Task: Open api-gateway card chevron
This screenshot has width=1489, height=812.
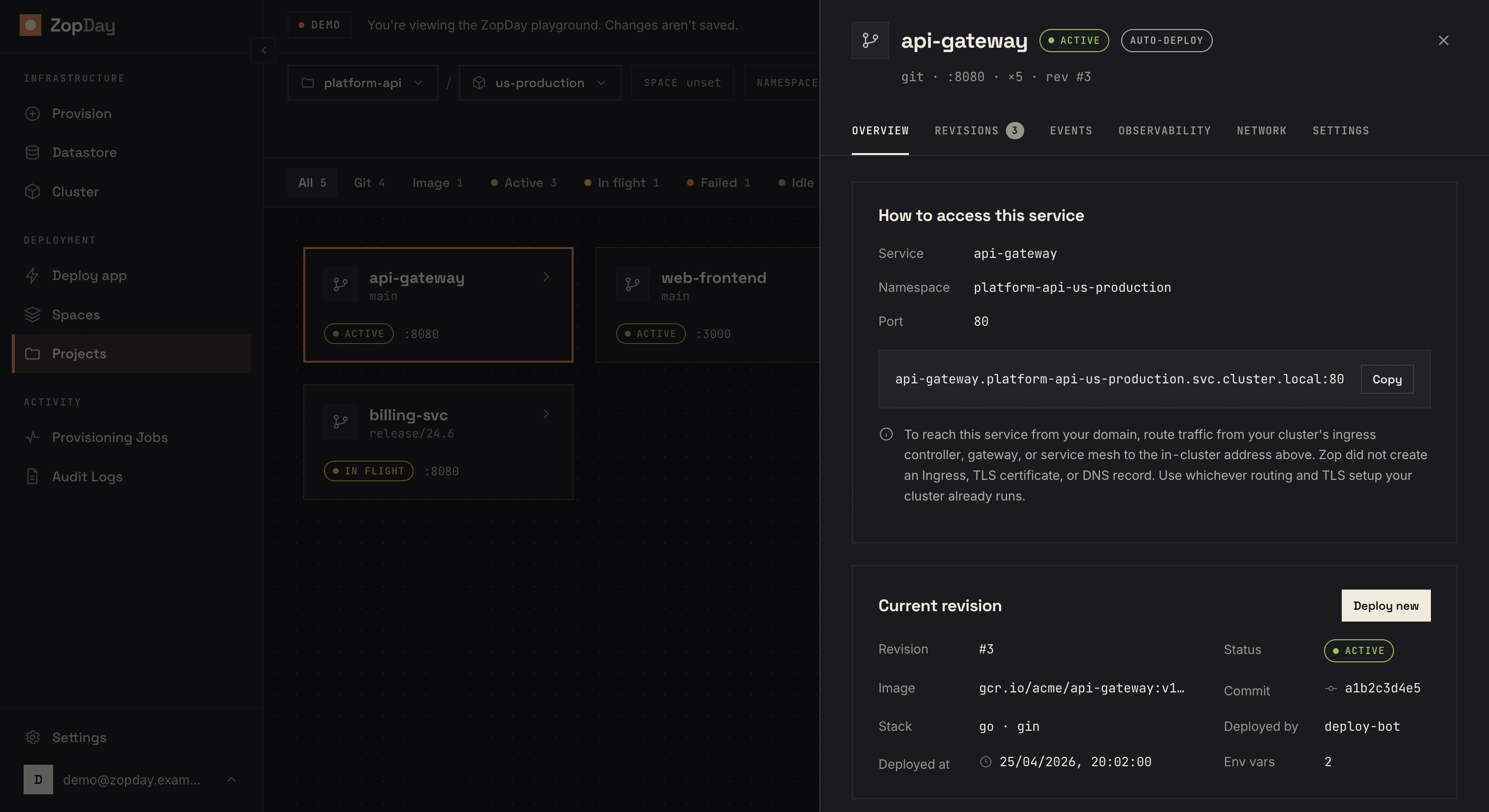Action: (x=546, y=277)
